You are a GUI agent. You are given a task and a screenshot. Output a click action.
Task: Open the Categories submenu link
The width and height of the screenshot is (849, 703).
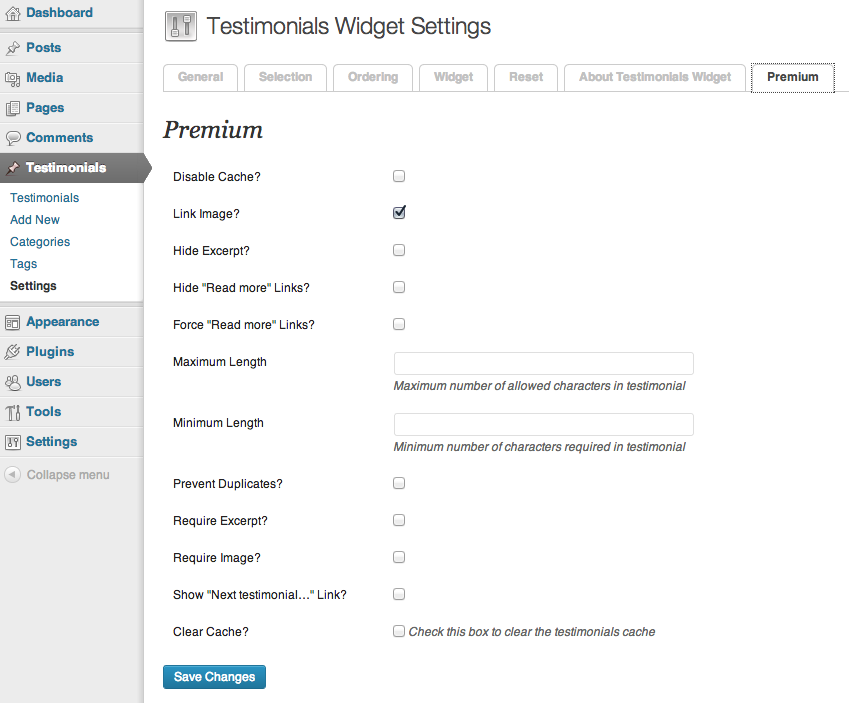[40, 242]
